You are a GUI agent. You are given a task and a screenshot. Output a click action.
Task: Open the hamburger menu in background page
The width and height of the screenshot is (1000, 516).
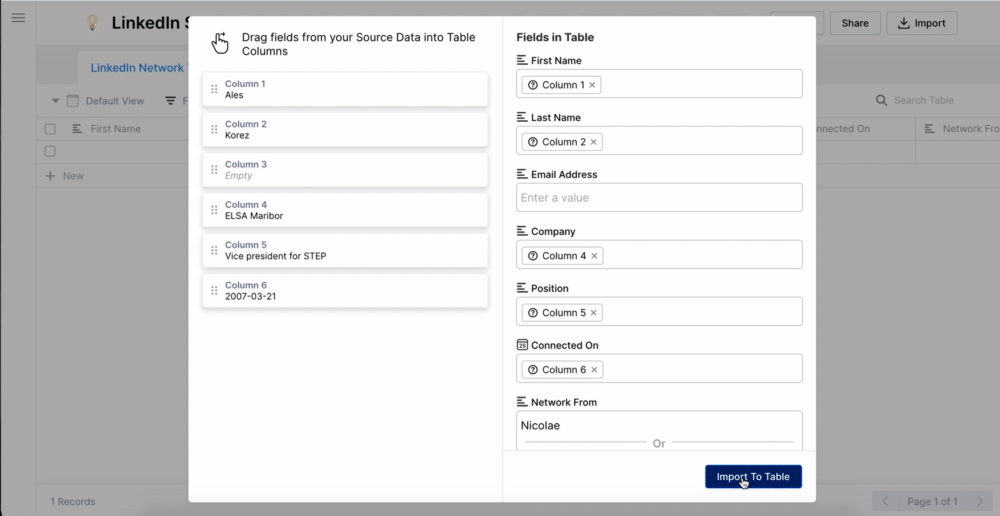coord(18,17)
